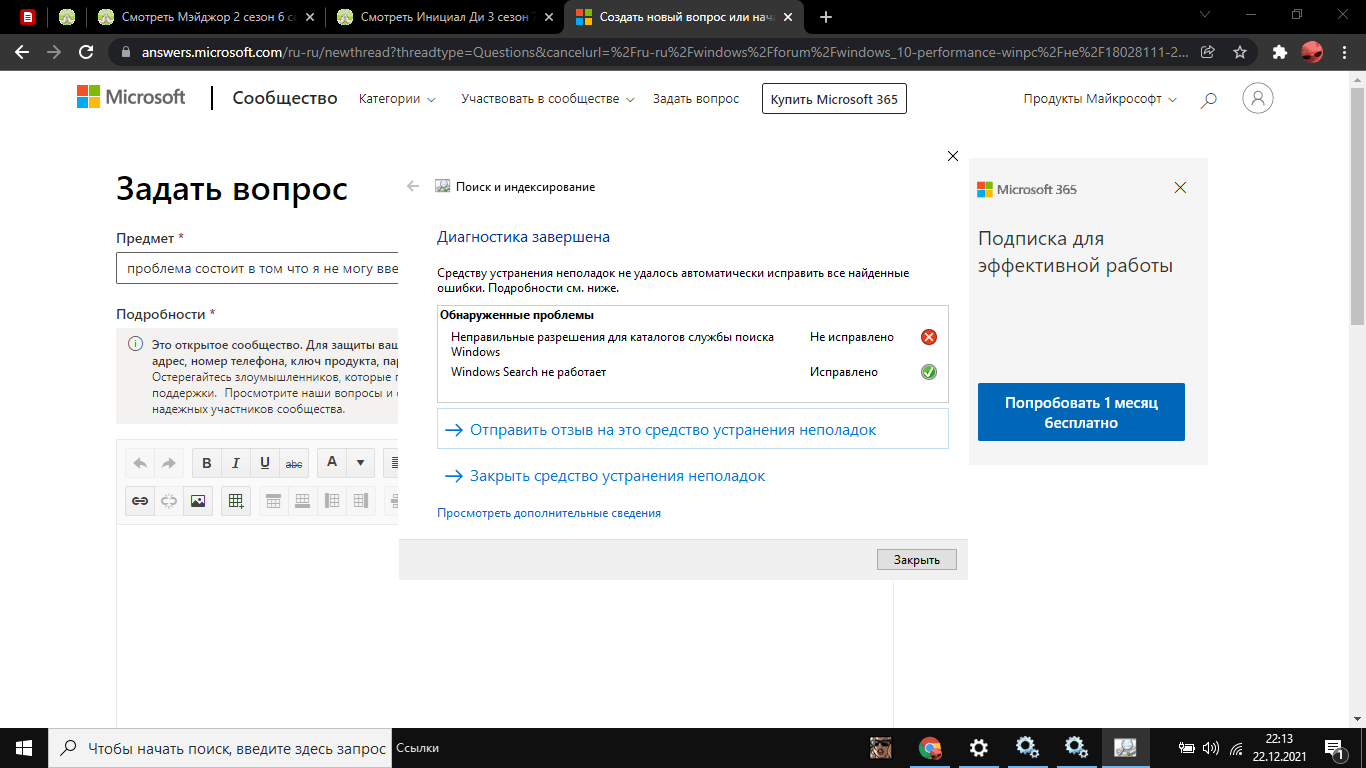The height and width of the screenshot is (768, 1366).
Task: Open Задать вопрос navigation item
Action: click(x=696, y=99)
